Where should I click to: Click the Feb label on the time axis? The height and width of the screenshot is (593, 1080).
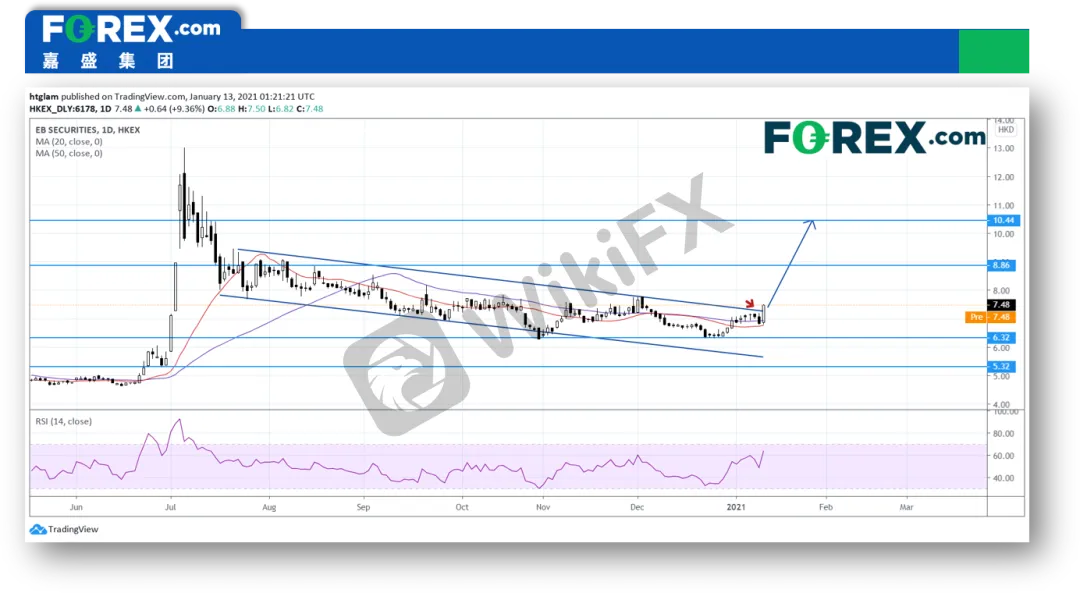(825, 507)
